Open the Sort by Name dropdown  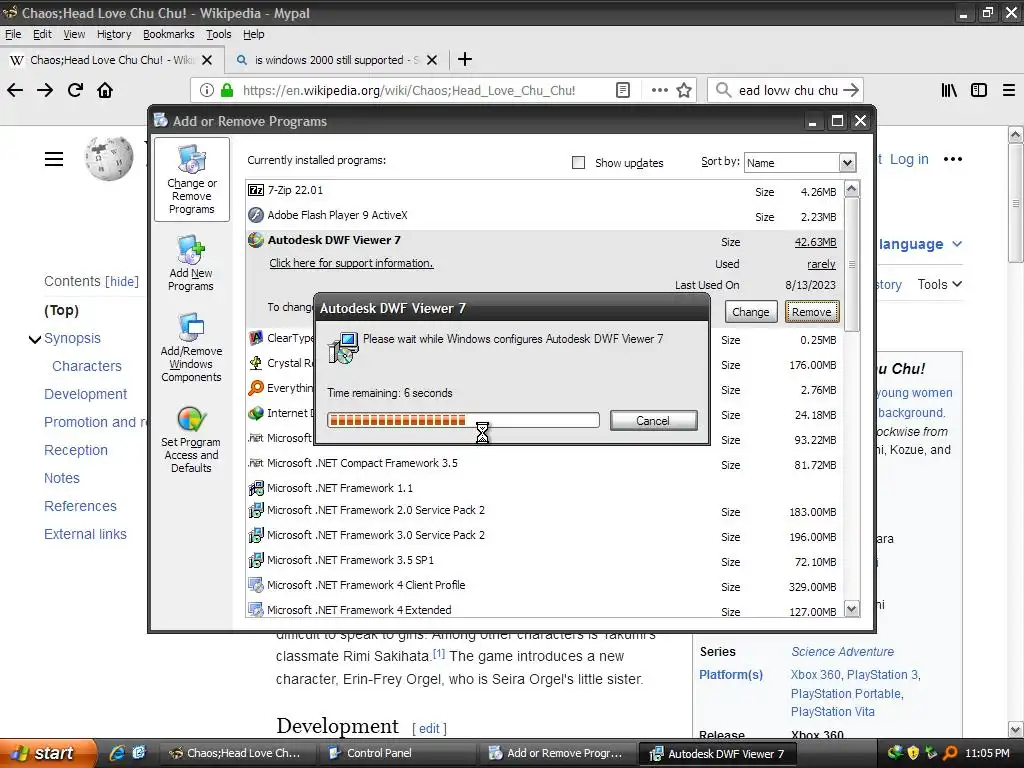(800, 163)
